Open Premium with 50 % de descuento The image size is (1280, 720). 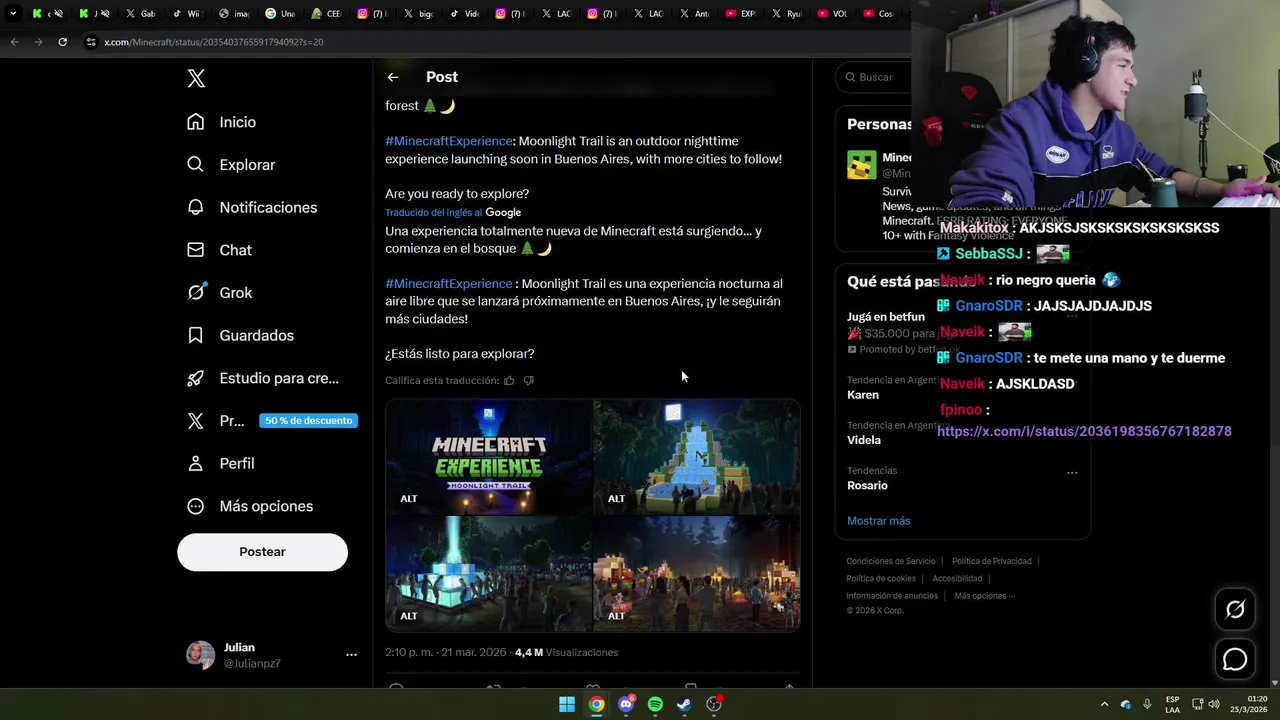[x=272, y=421]
